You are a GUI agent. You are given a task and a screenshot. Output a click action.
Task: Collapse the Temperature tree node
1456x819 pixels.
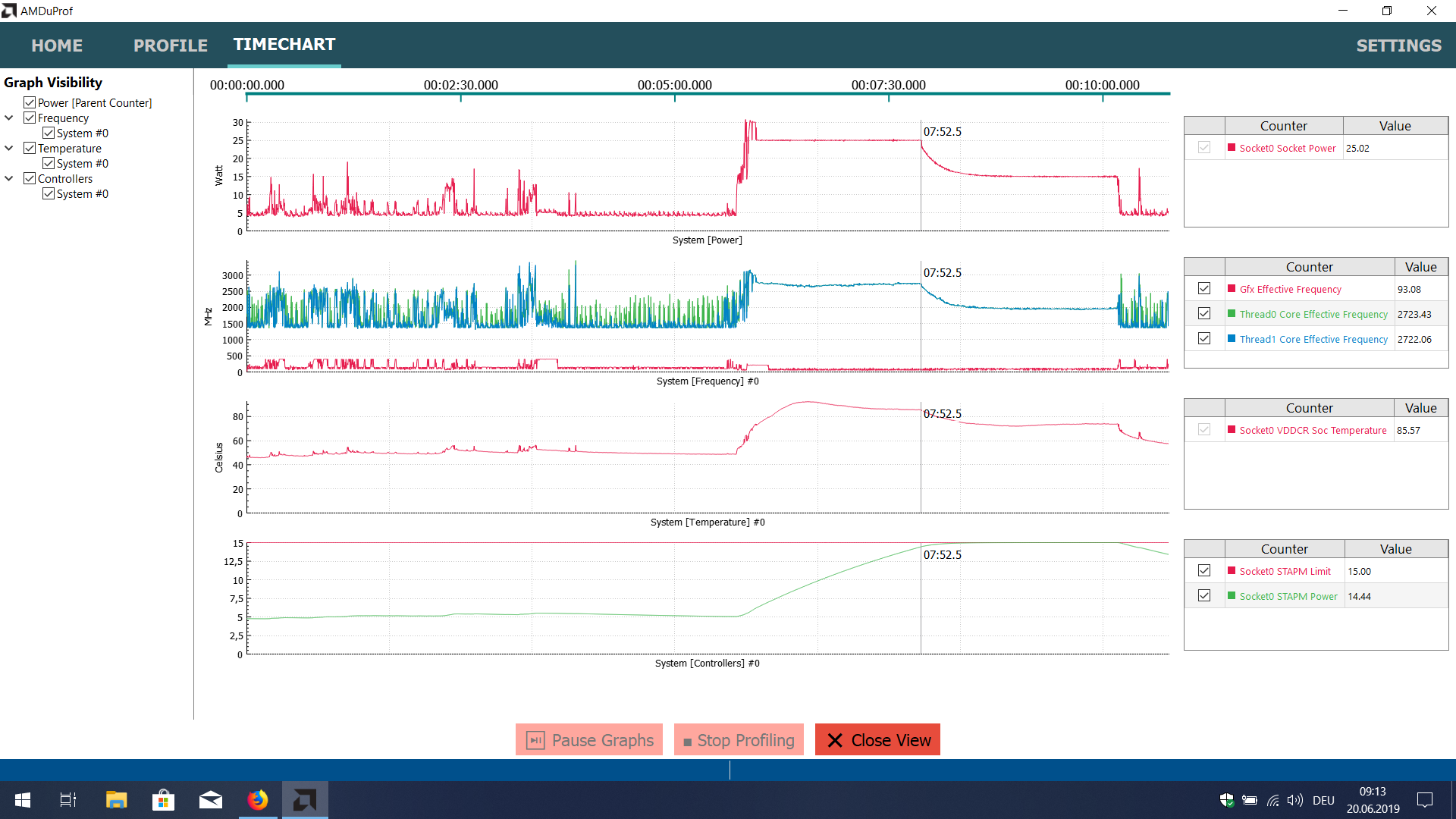pyautogui.click(x=9, y=149)
